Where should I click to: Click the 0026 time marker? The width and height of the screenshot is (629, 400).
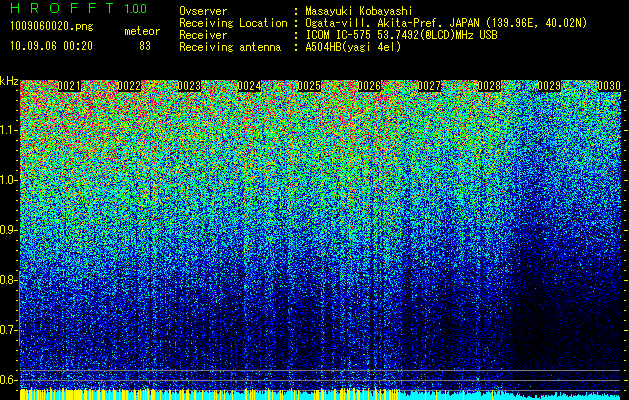[x=369, y=86]
